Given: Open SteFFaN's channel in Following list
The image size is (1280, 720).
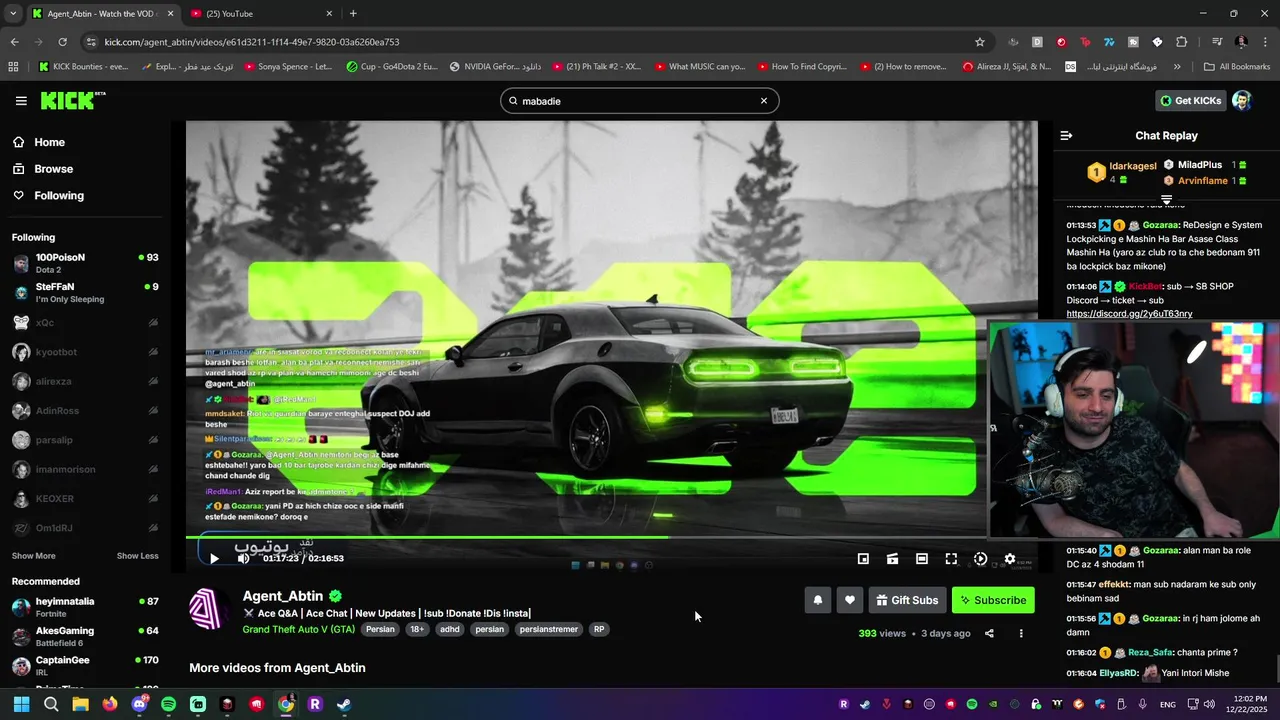Looking at the screenshot, I should (85, 293).
